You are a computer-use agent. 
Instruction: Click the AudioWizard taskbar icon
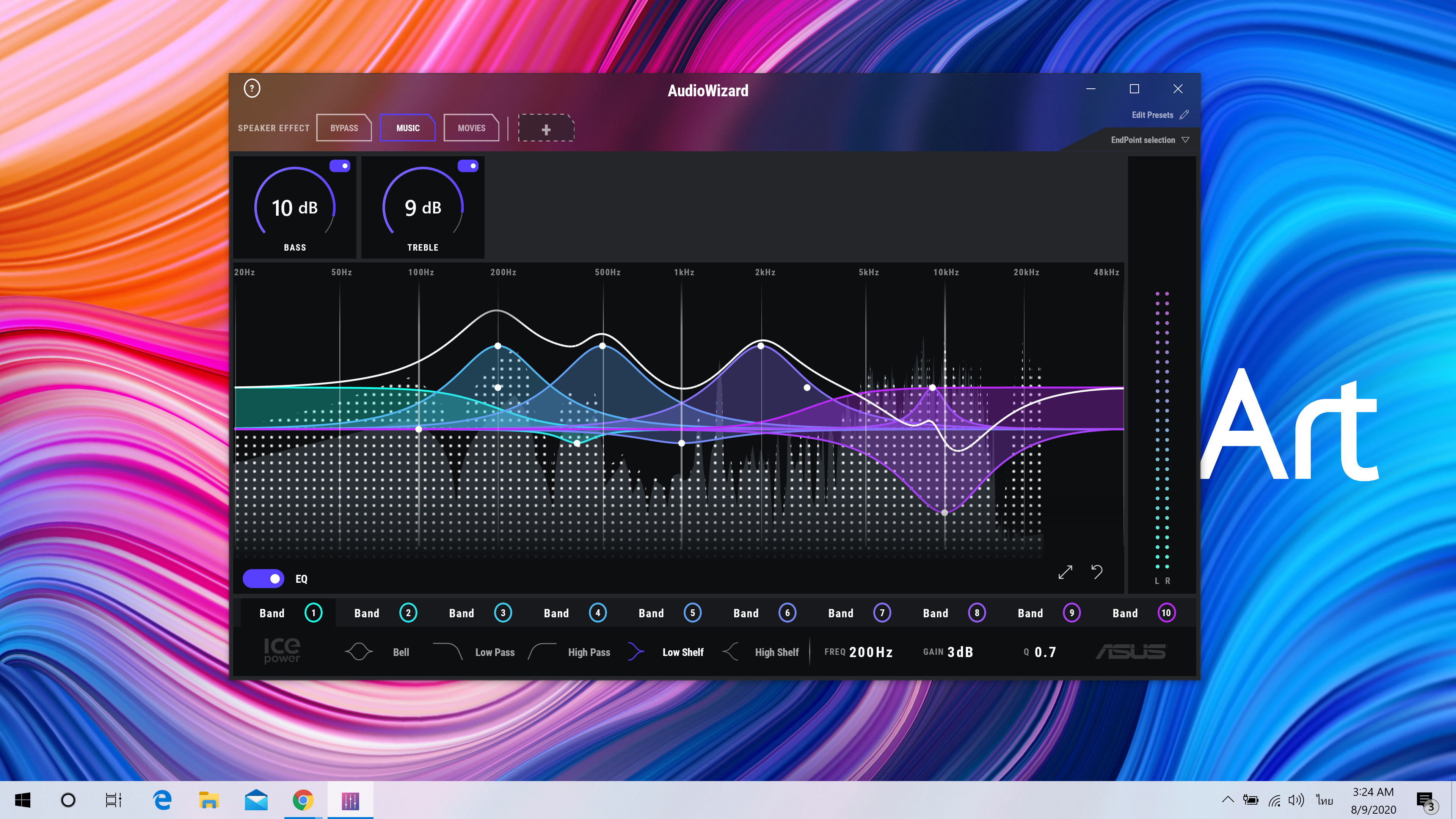coord(350,800)
